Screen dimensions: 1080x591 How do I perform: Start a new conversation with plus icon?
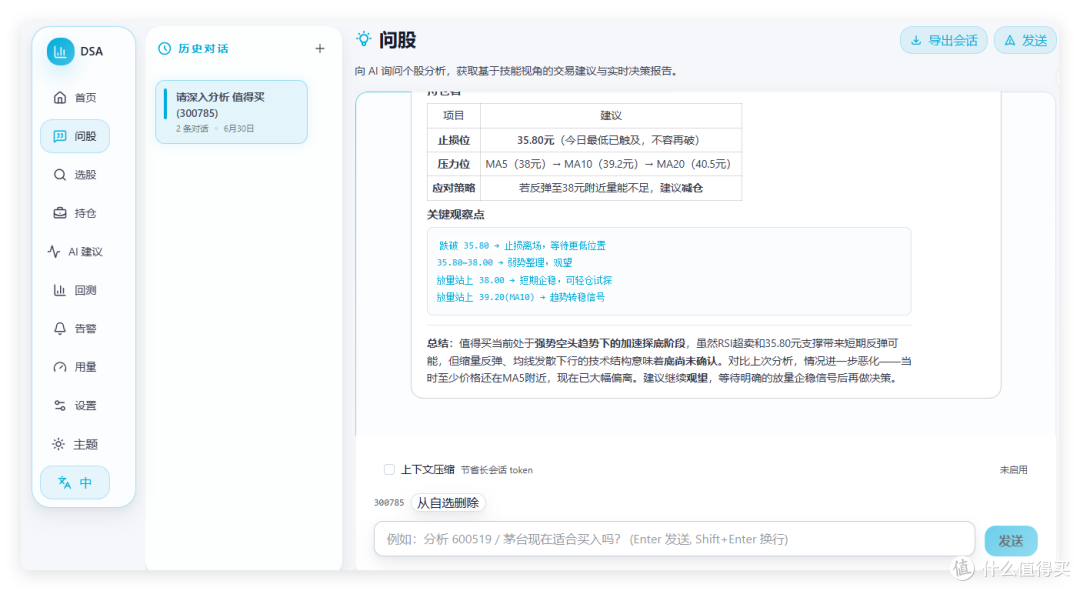point(320,49)
